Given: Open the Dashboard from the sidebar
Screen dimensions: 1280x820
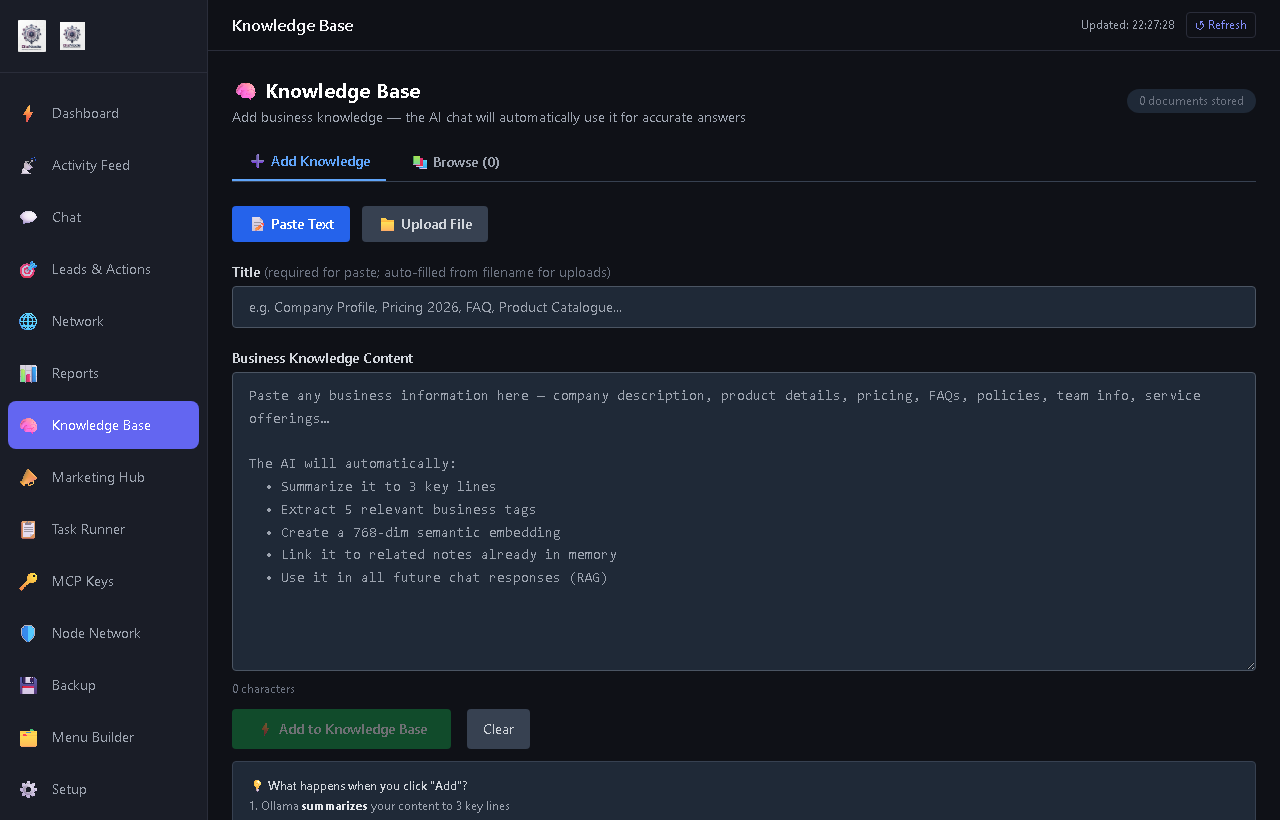Looking at the screenshot, I should pyautogui.click(x=85, y=113).
